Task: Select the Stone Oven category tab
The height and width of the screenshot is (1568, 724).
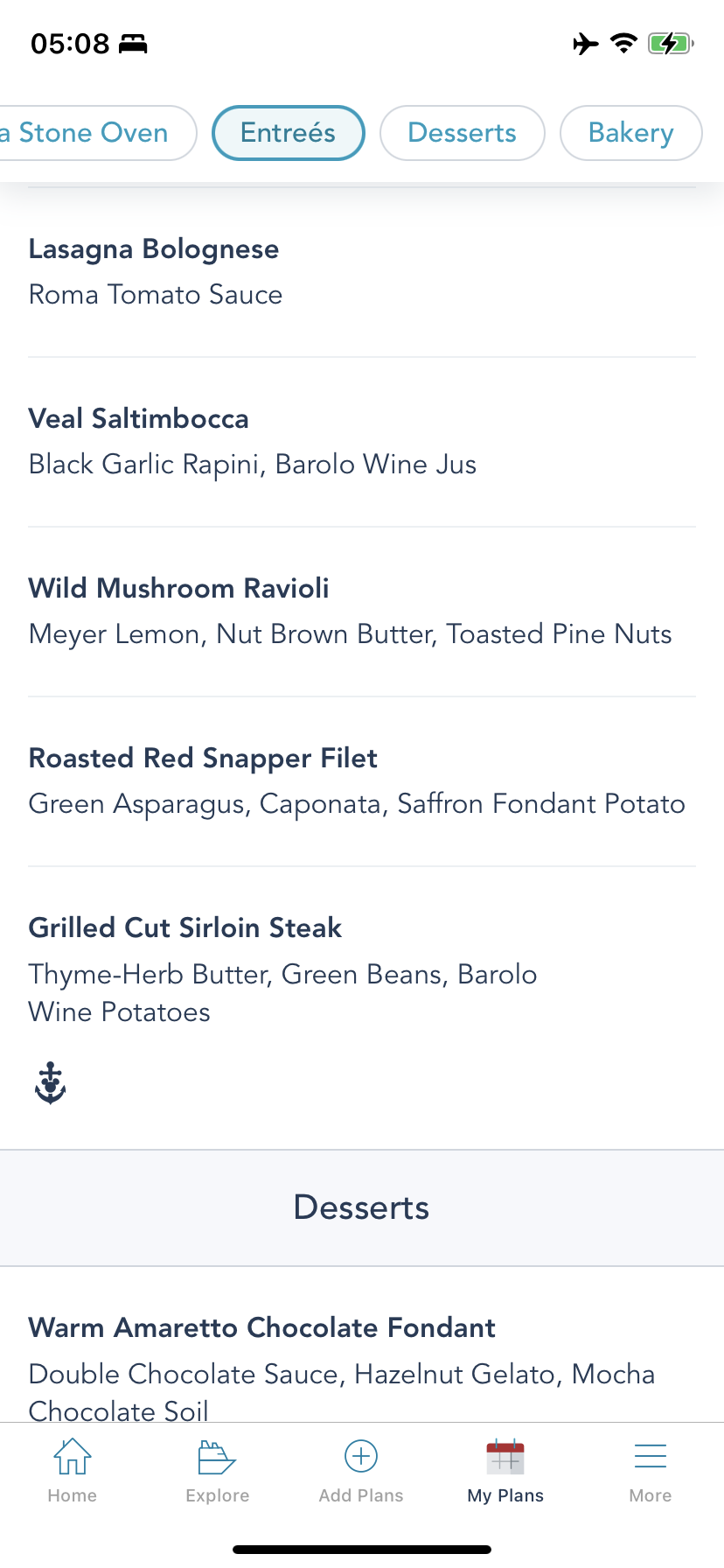Action: (x=93, y=133)
